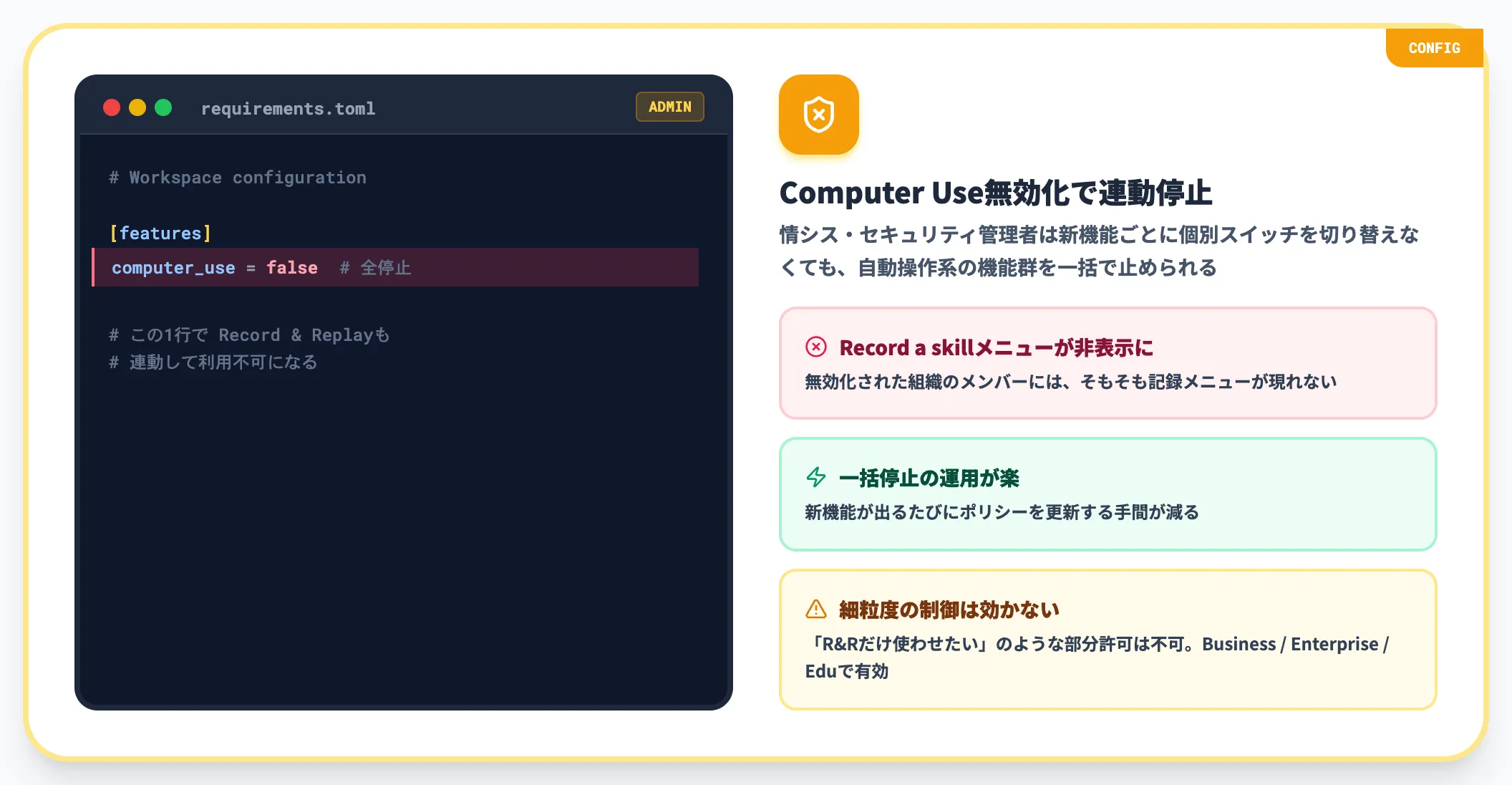Click the orange warning triangle icon
This screenshot has width=1512, height=785.
(x=816, y=609)
